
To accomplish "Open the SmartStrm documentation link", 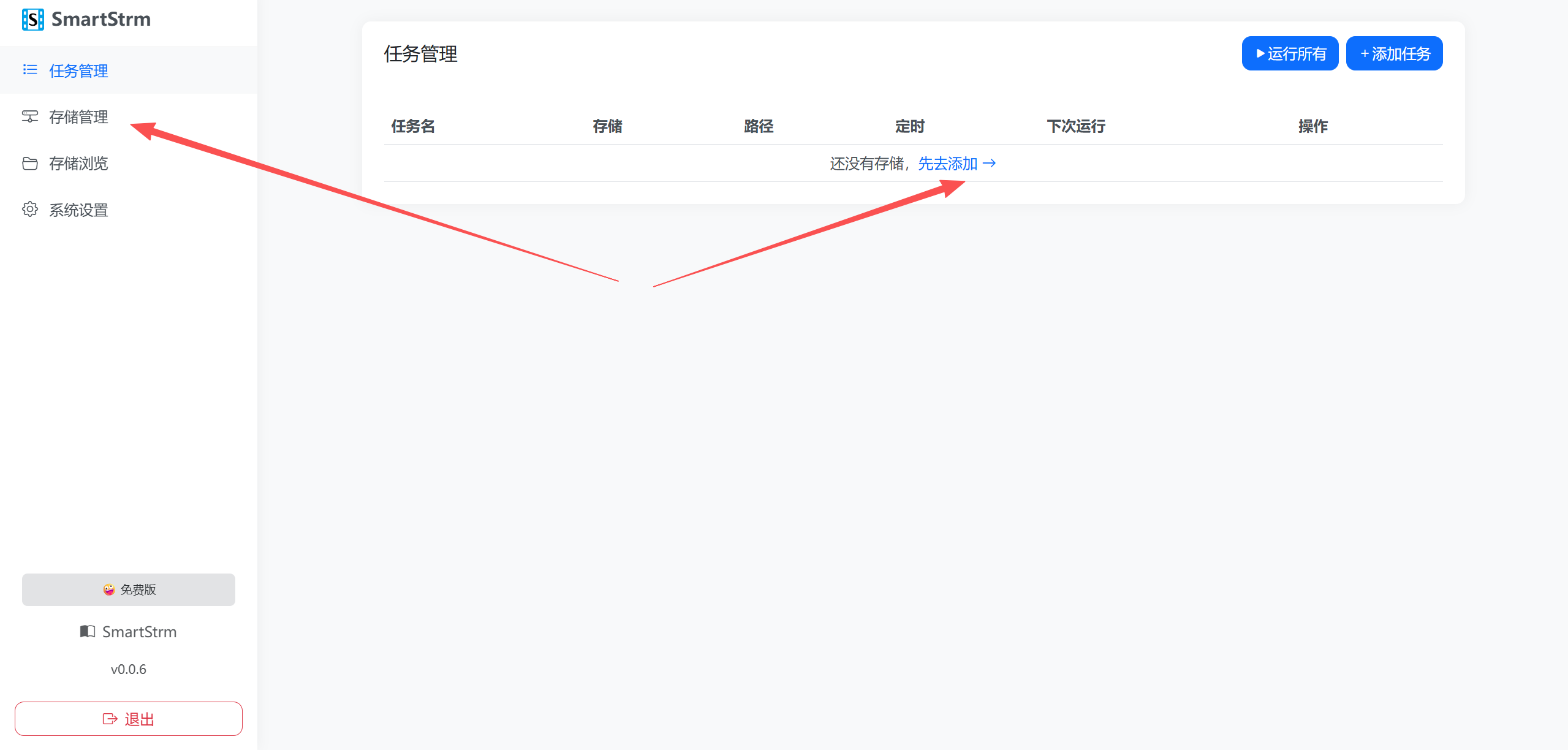I will (x=139, y=632).
